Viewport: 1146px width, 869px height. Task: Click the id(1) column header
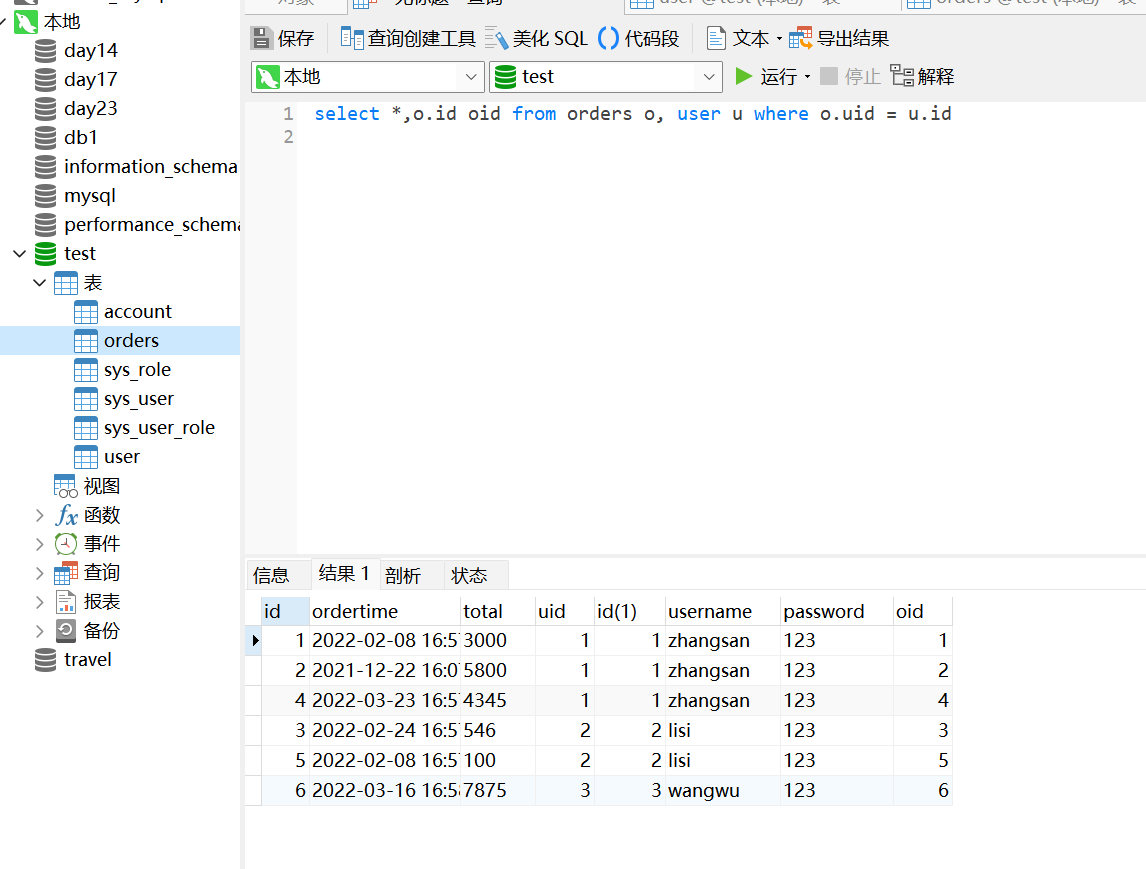coord(629,611)
